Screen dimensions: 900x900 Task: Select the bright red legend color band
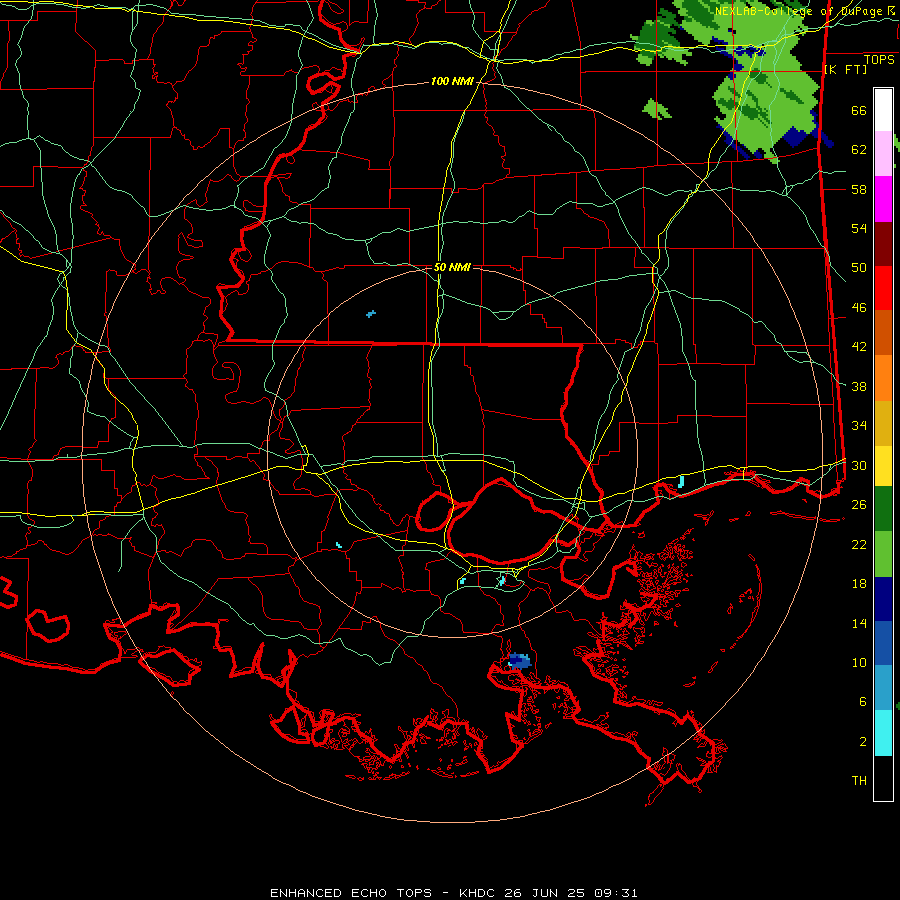click(x=883, y=289)
